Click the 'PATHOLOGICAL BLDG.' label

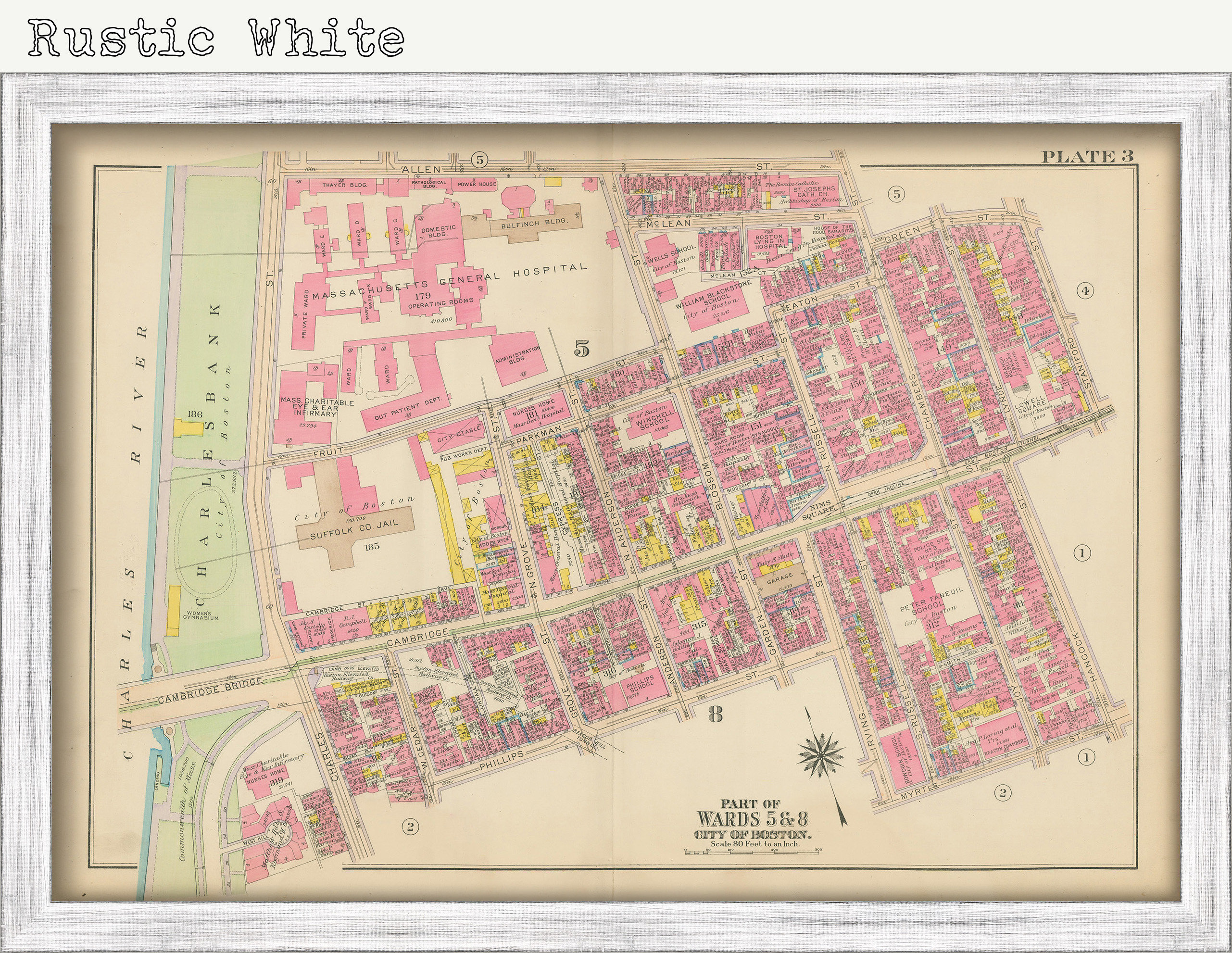click(x=429, y=184)
